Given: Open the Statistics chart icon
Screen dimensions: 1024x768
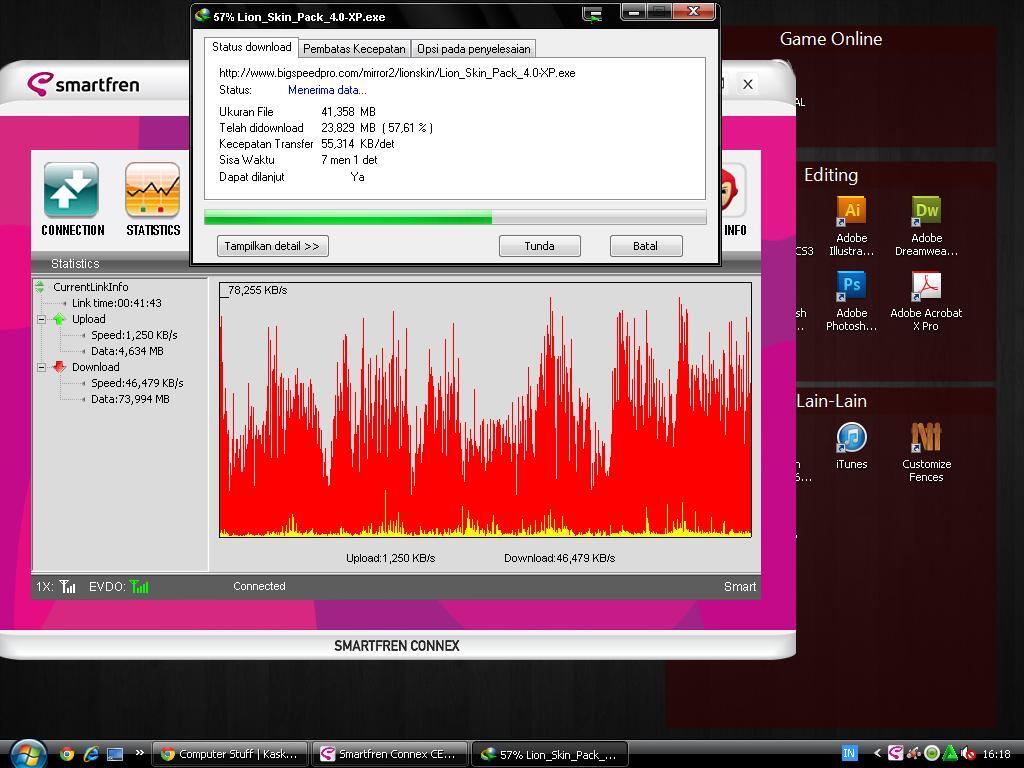Looking at the screenshot, I should (152, 191).
